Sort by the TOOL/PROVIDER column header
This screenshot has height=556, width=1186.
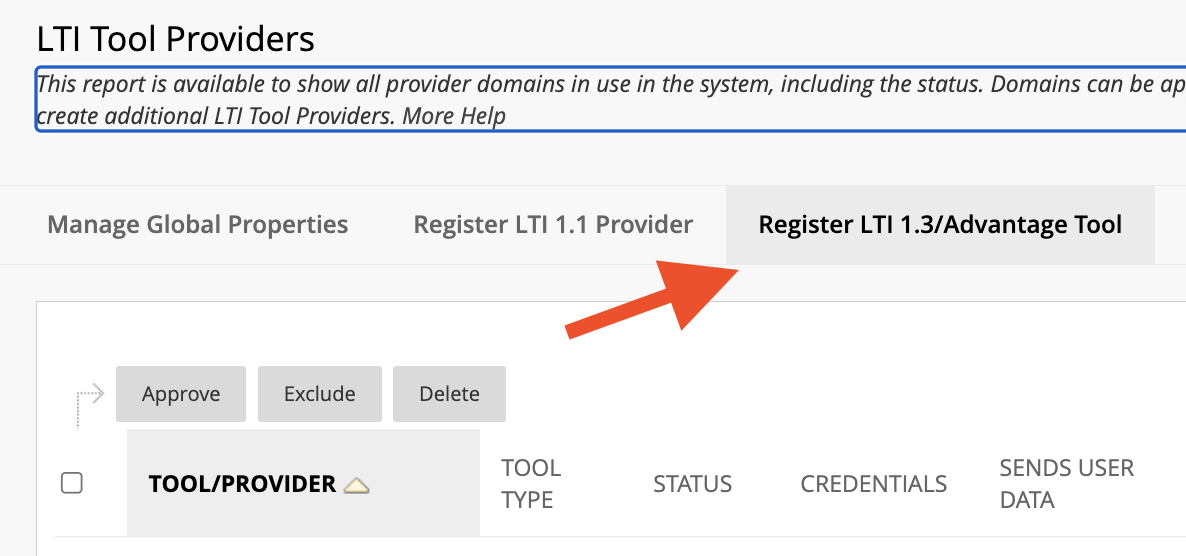[x=242, y=484]
